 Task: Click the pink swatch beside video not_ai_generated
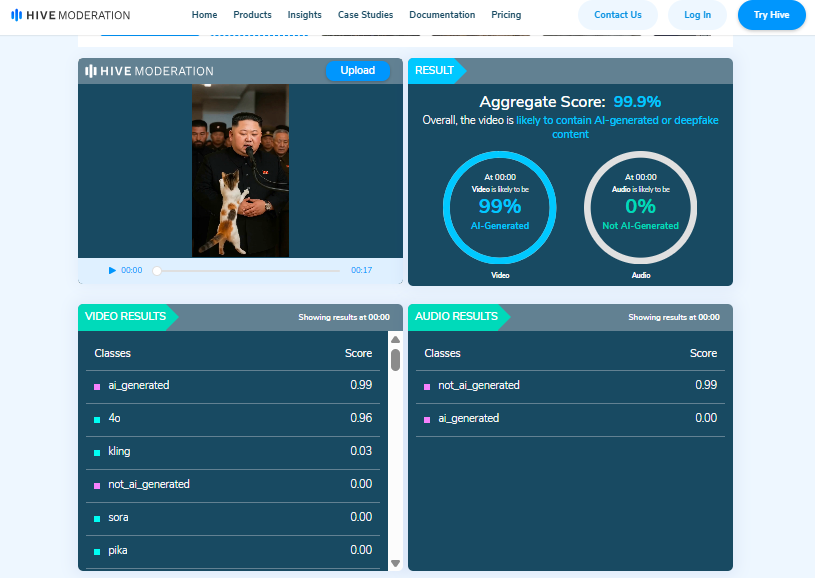pyautogui.click(x=97, y=486)
